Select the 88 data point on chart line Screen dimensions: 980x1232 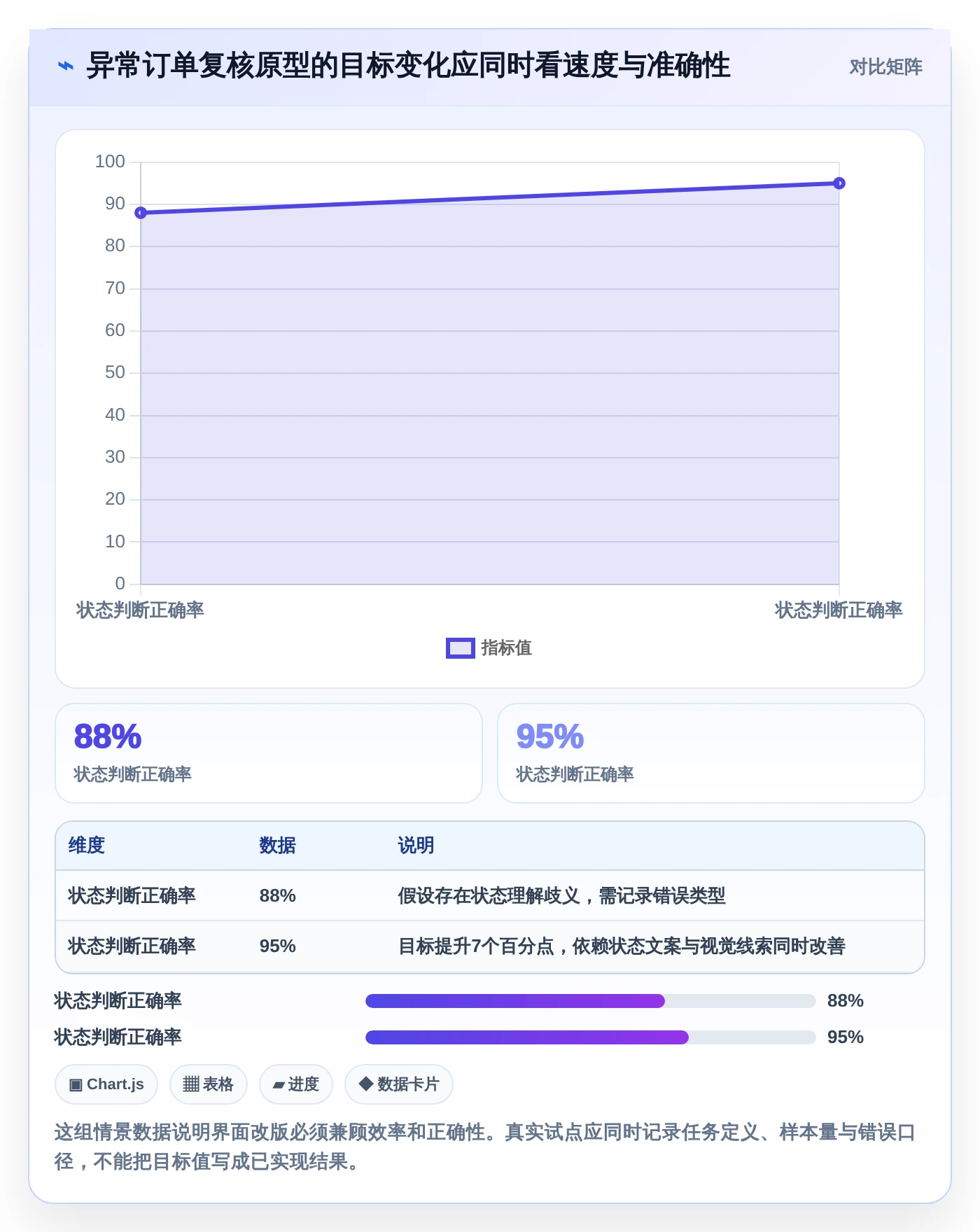tap(141, 213)
